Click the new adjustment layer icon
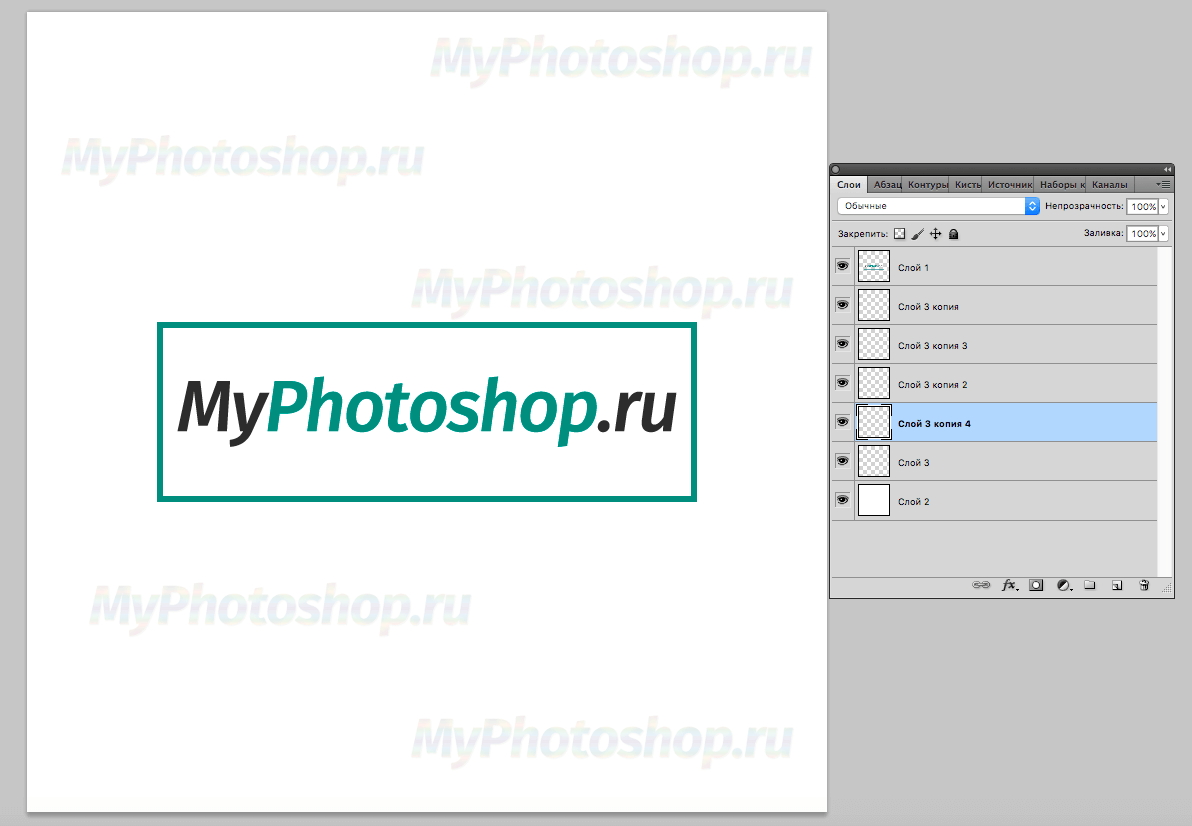Screen dimensions: 1192x826 (1063, 584)
